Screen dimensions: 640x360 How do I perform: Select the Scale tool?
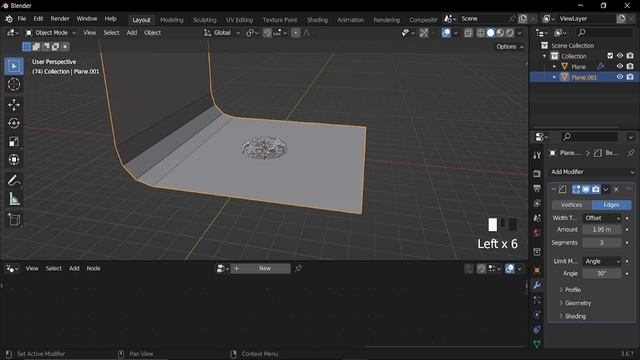pyautogui.click(x=14, y=142)
